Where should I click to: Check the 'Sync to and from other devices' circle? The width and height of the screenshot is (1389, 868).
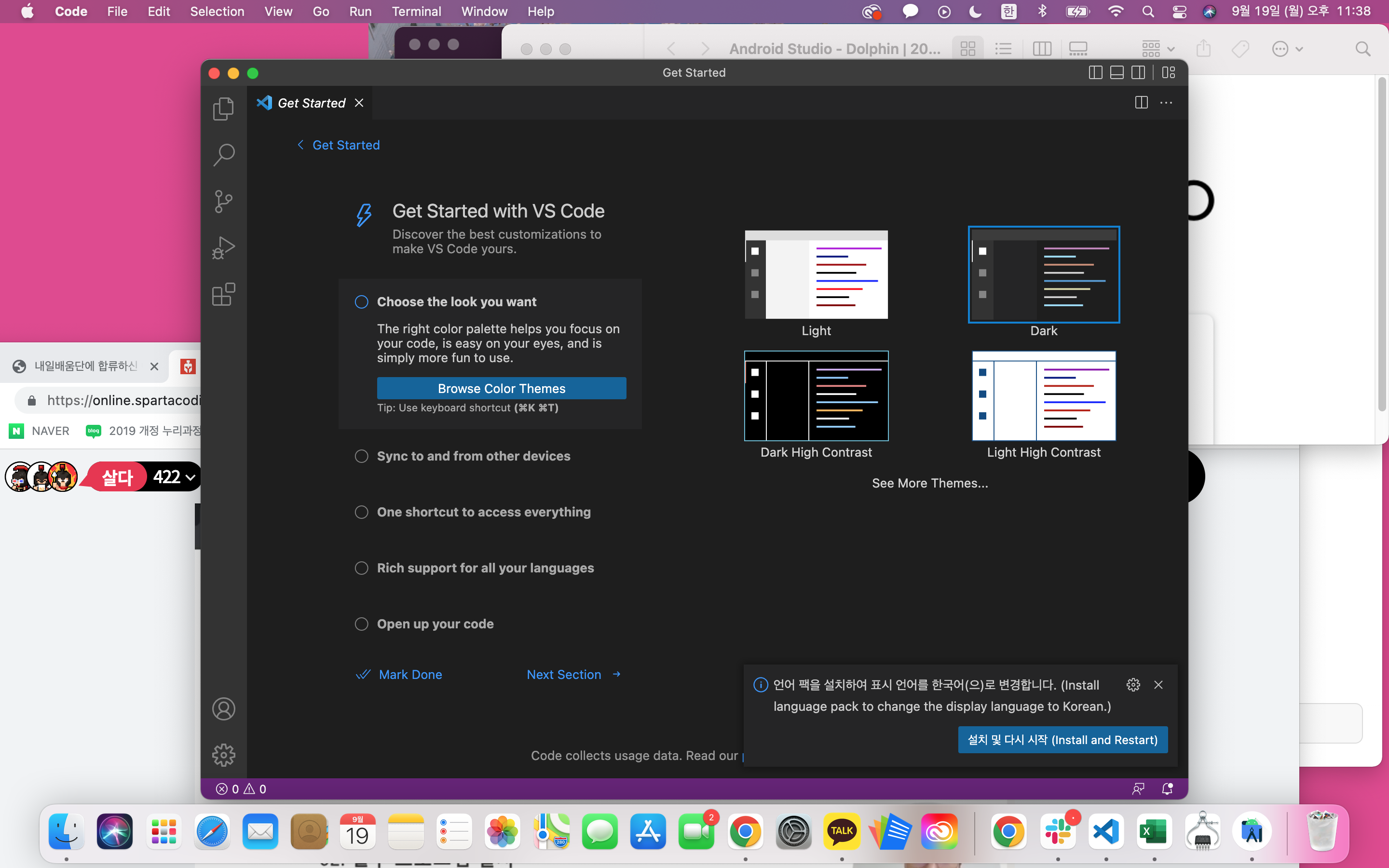pyautogui.click(x=361, y=456)
